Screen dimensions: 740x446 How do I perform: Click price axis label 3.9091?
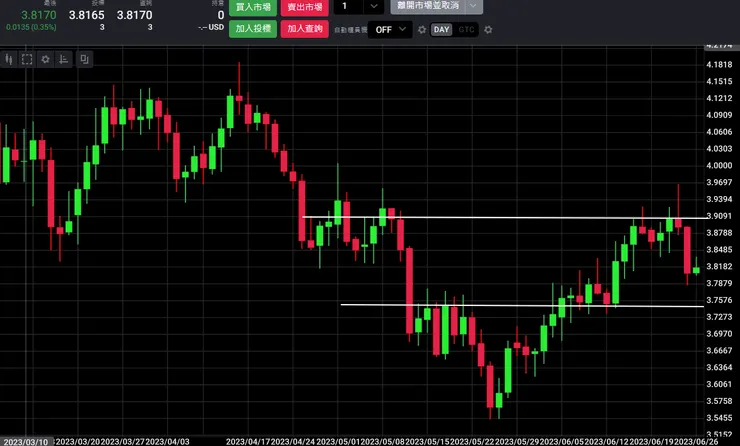point(719,216)
